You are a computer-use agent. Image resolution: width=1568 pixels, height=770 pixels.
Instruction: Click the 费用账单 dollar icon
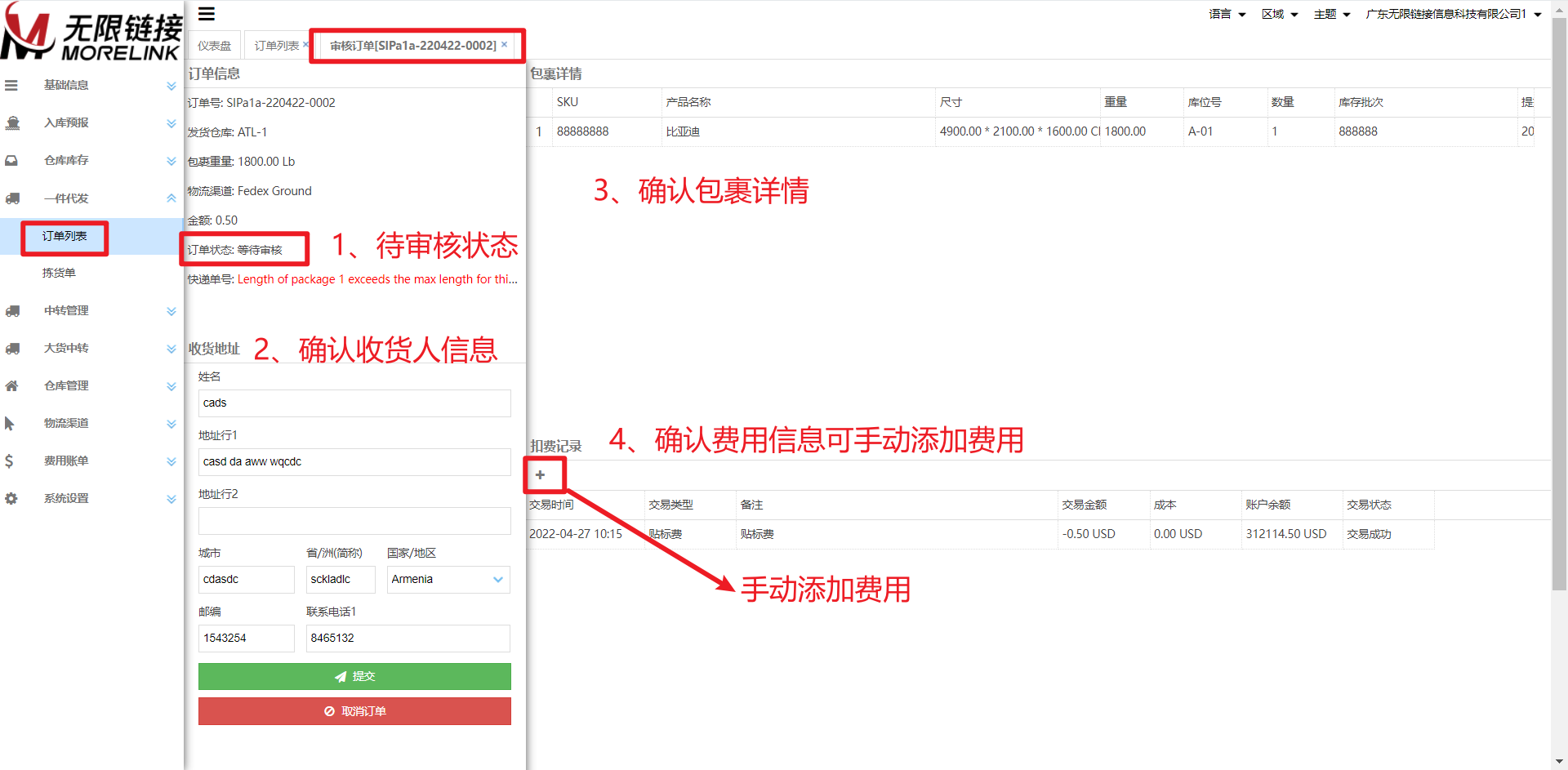(x=9, y=461)
